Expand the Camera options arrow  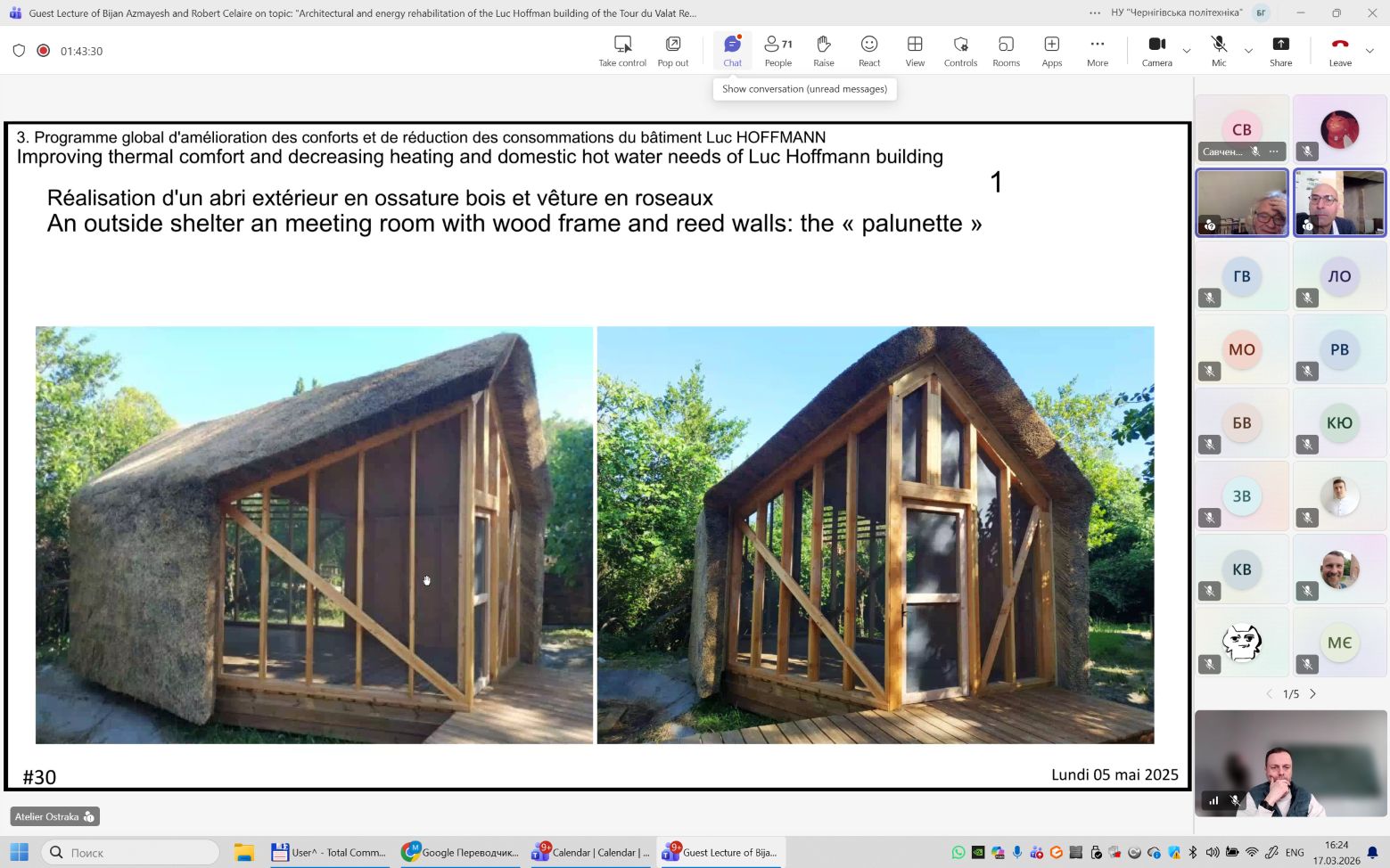(1187, 51)
